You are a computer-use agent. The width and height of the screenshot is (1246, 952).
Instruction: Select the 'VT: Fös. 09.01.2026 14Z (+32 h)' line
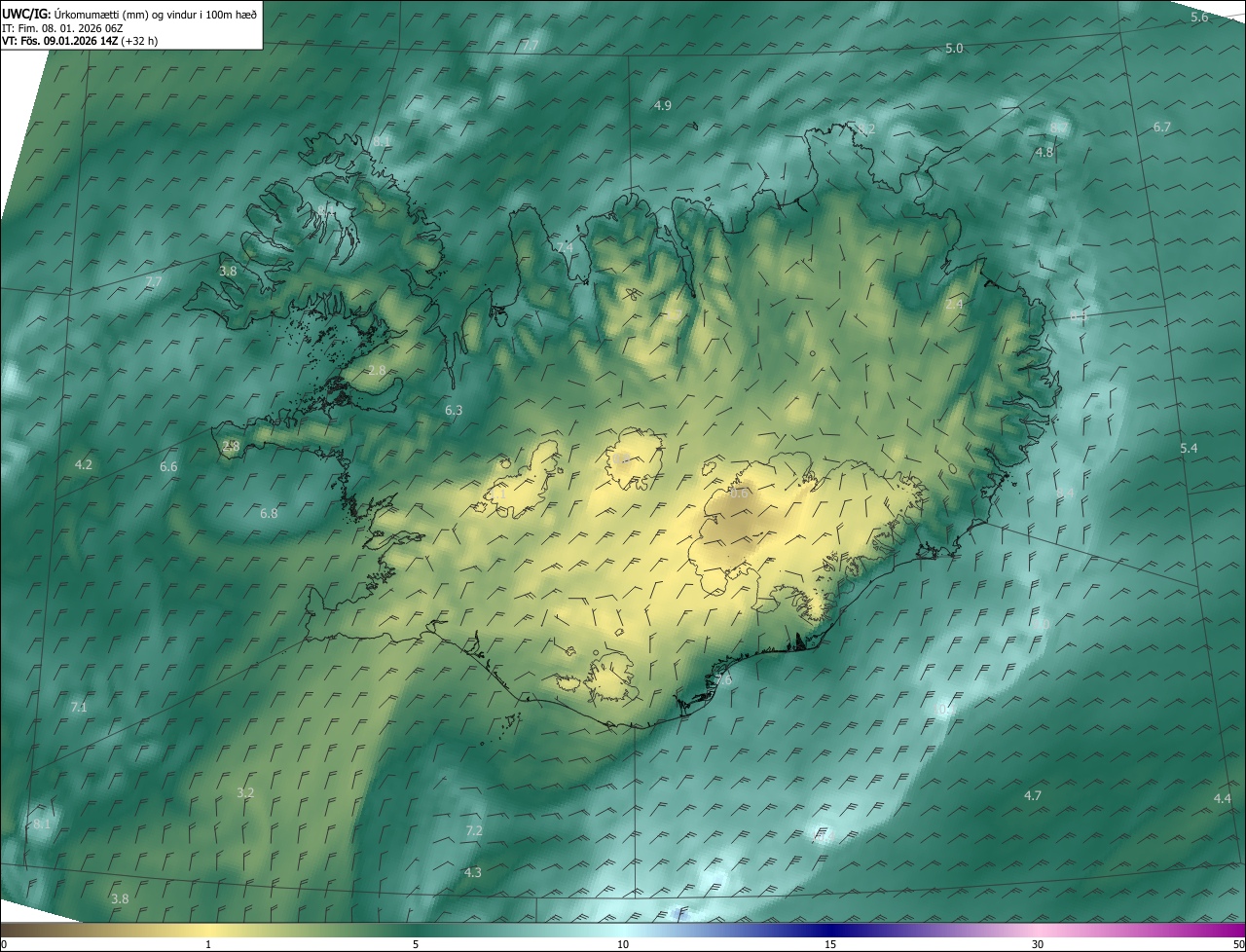[80, 41]
